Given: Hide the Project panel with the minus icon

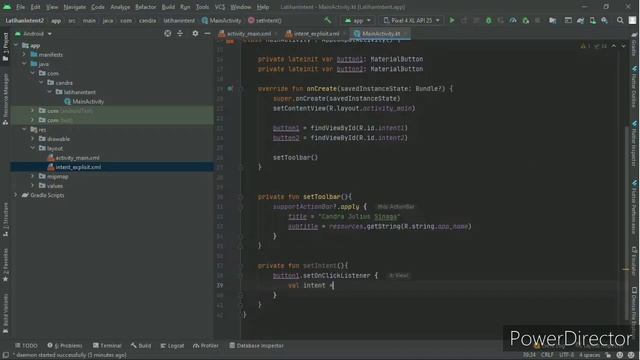Looking at the screenshot, I should pyautogui.click(x=207, y=33).
